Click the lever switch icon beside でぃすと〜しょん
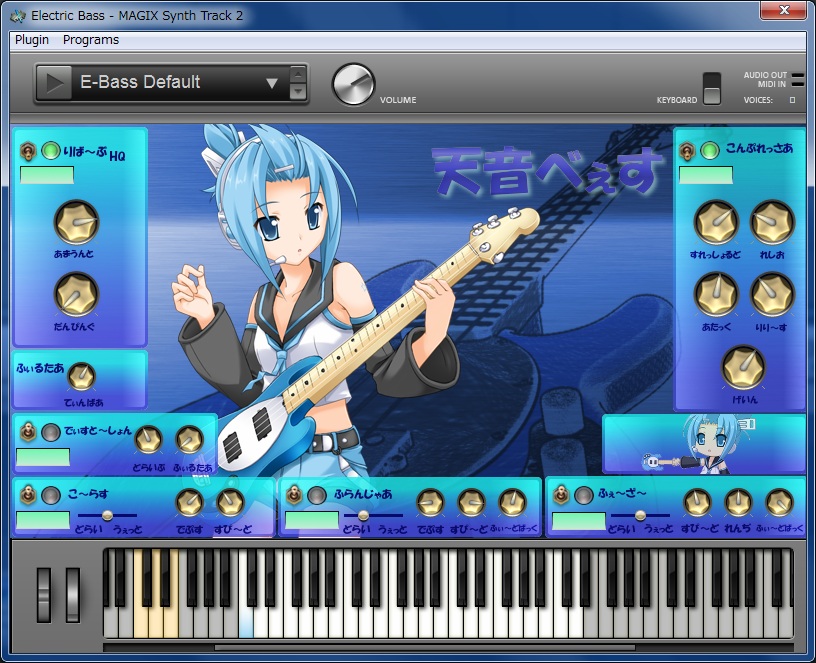 [27, 432]
